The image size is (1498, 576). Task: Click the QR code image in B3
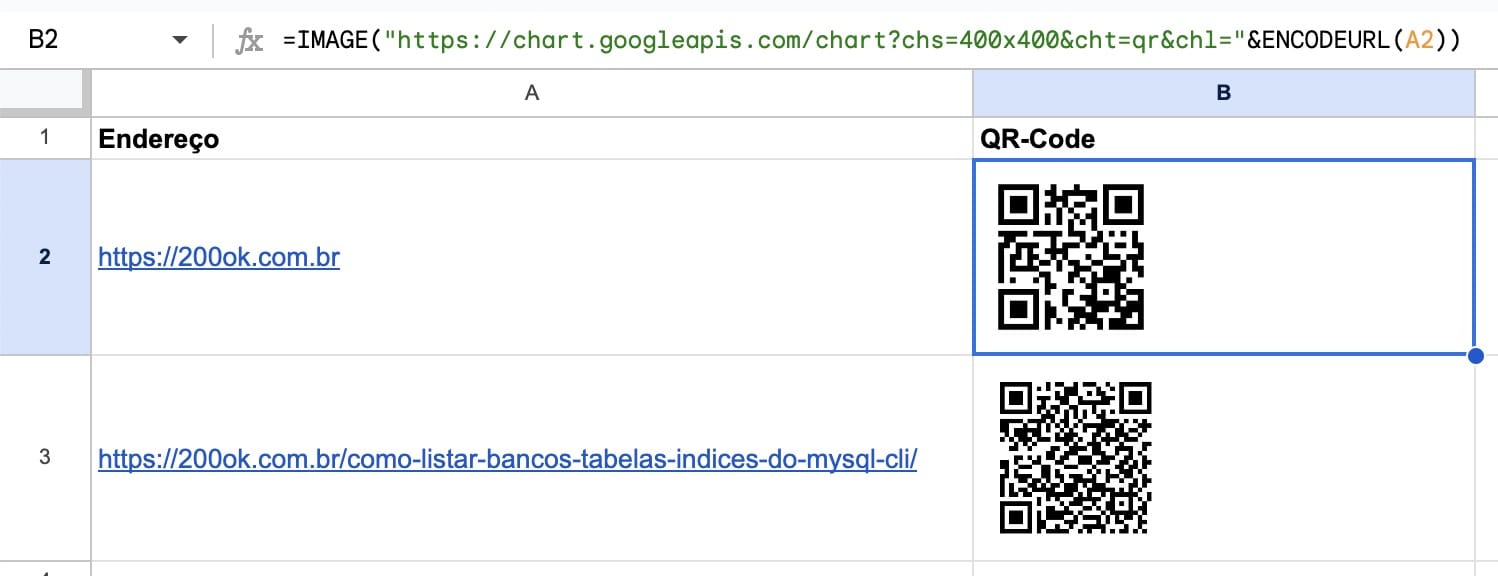(1075, 457)
